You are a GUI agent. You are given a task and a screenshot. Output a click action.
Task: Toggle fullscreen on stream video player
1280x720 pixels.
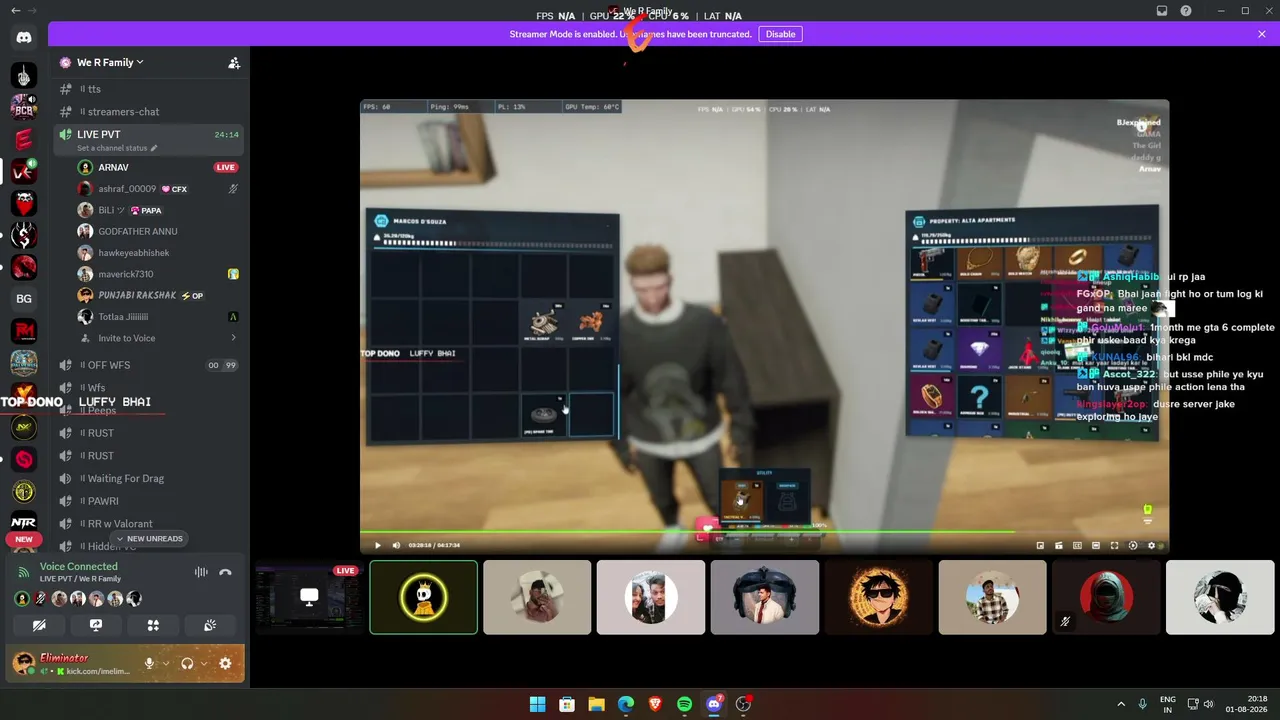1114,545
